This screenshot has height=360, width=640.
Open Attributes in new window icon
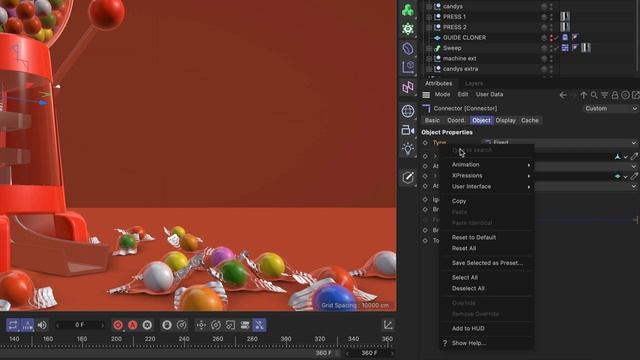636,95
